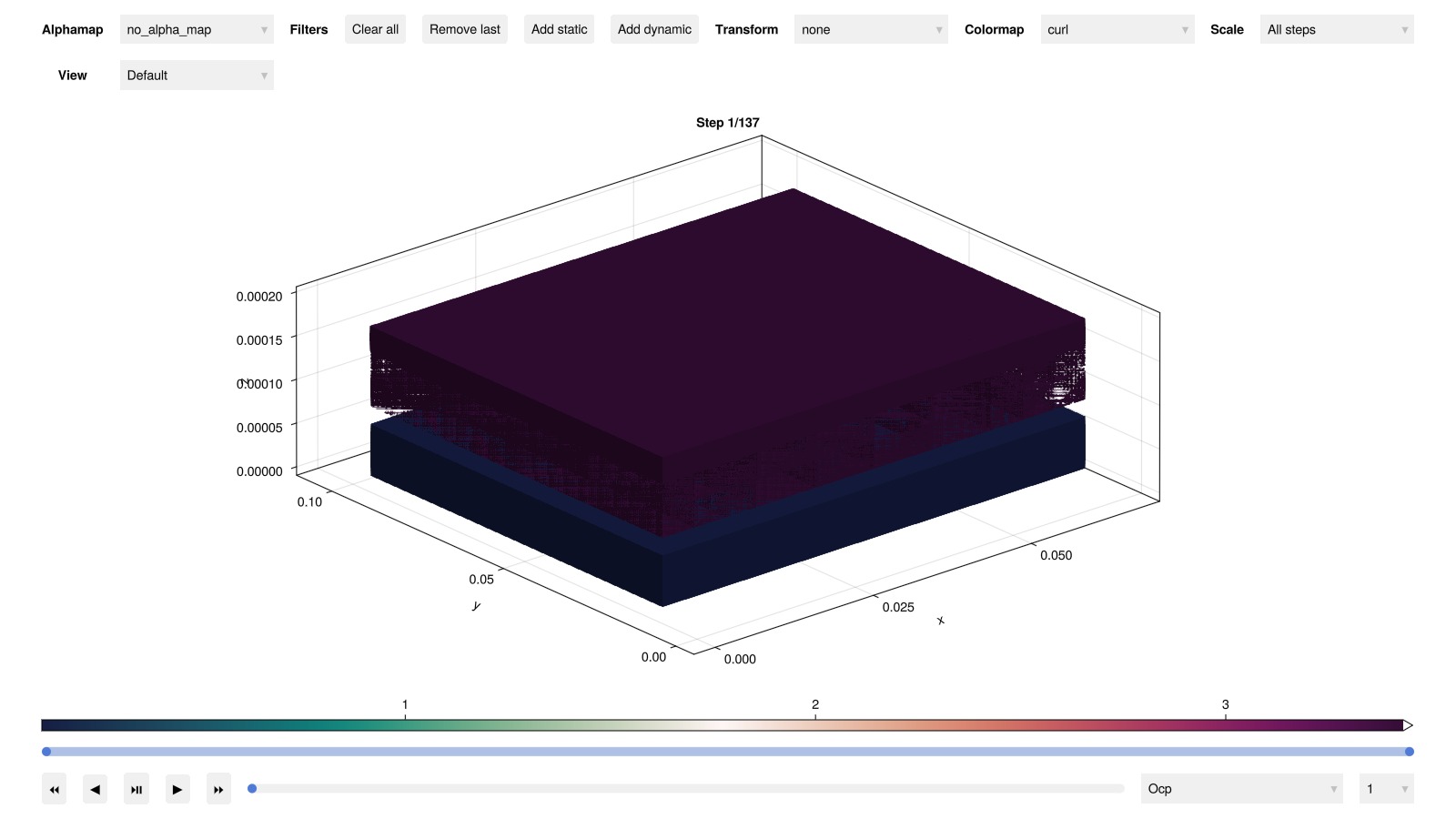This screenshot has height=819, width=1456.
Task: Click the Add static filter button
Action: tap(559, 29)
